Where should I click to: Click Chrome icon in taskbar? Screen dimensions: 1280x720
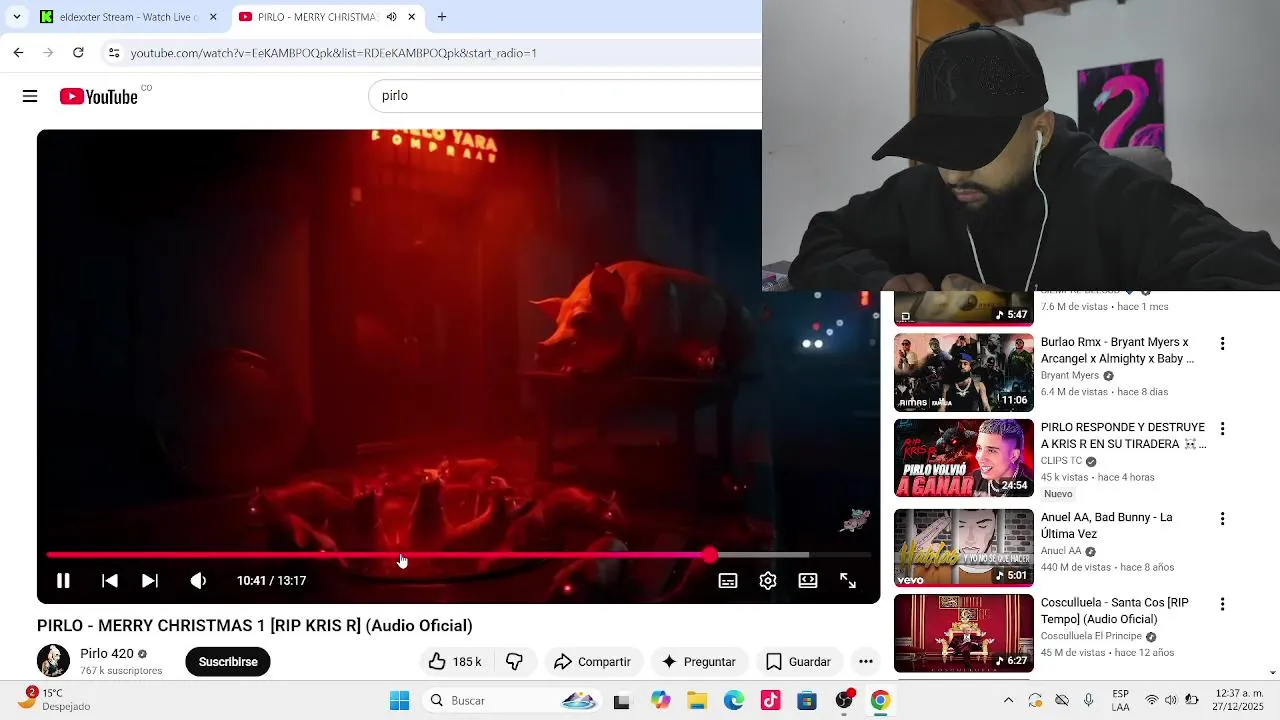880,700
